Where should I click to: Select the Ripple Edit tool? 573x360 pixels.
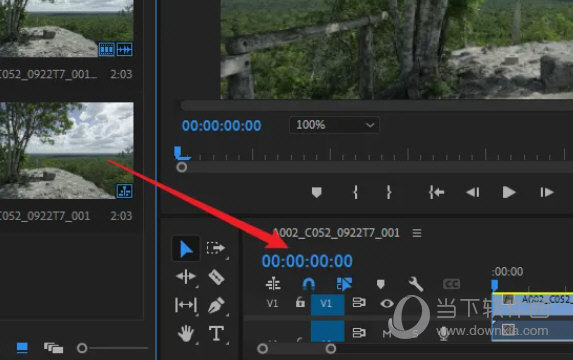coord(186,276)
